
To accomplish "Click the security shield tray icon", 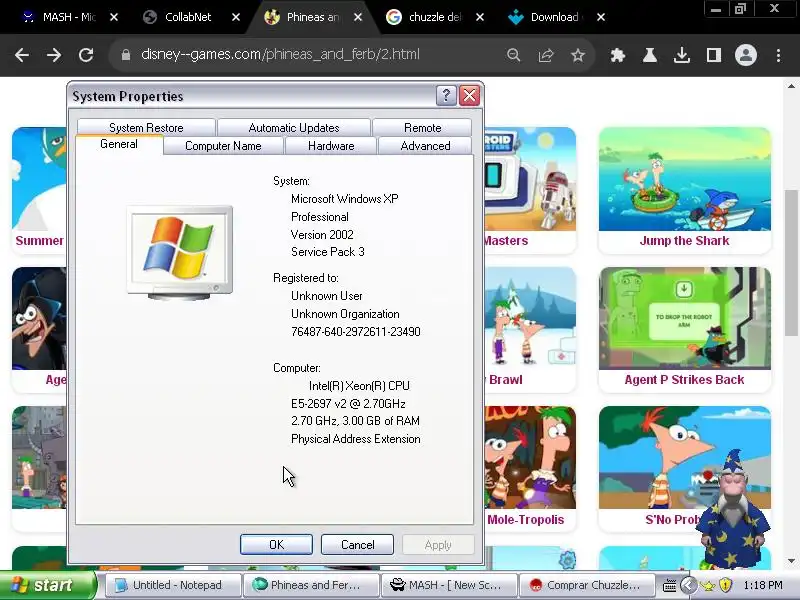I will 726,585.
